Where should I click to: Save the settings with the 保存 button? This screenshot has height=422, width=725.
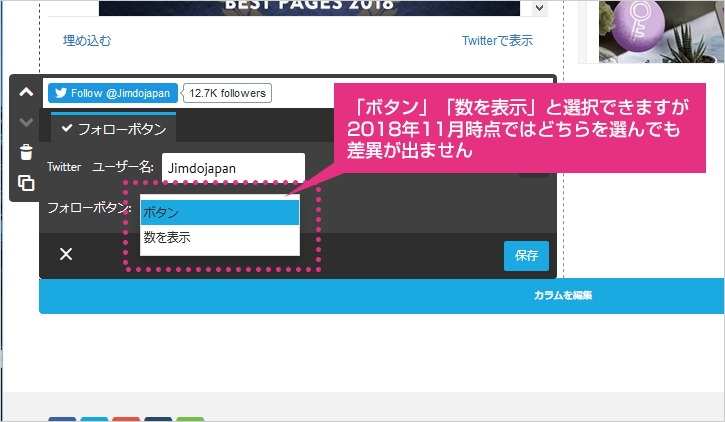(x=526, y=256)
